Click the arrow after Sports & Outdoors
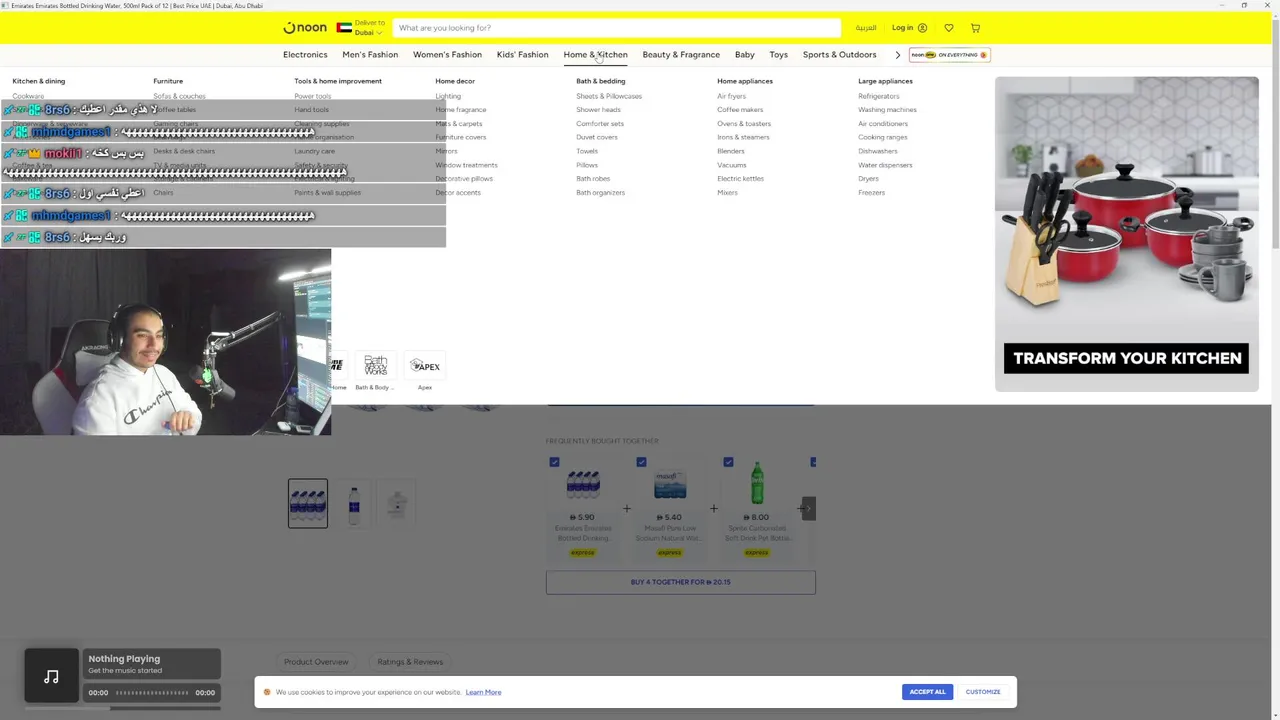The height and width of the screenshot is (720, 1280). 897,55
